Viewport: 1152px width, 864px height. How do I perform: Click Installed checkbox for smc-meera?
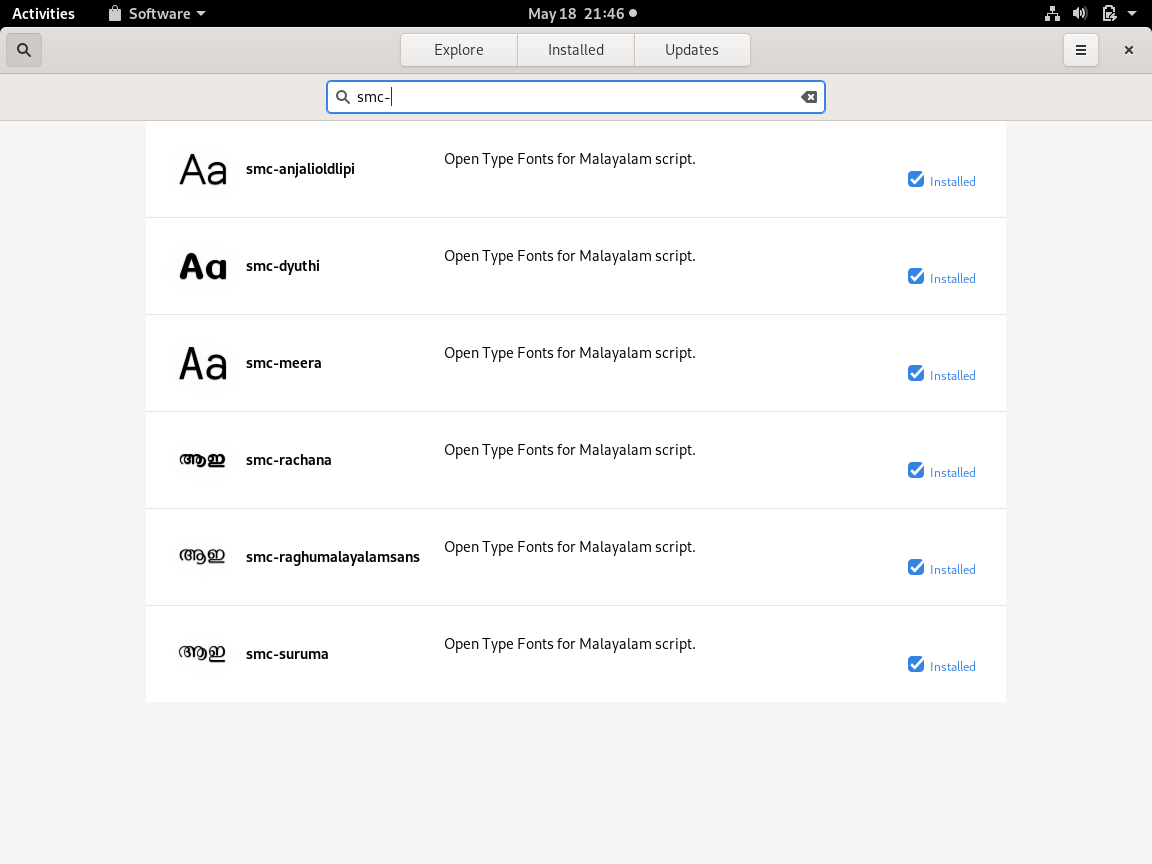(x=916, y=374)
